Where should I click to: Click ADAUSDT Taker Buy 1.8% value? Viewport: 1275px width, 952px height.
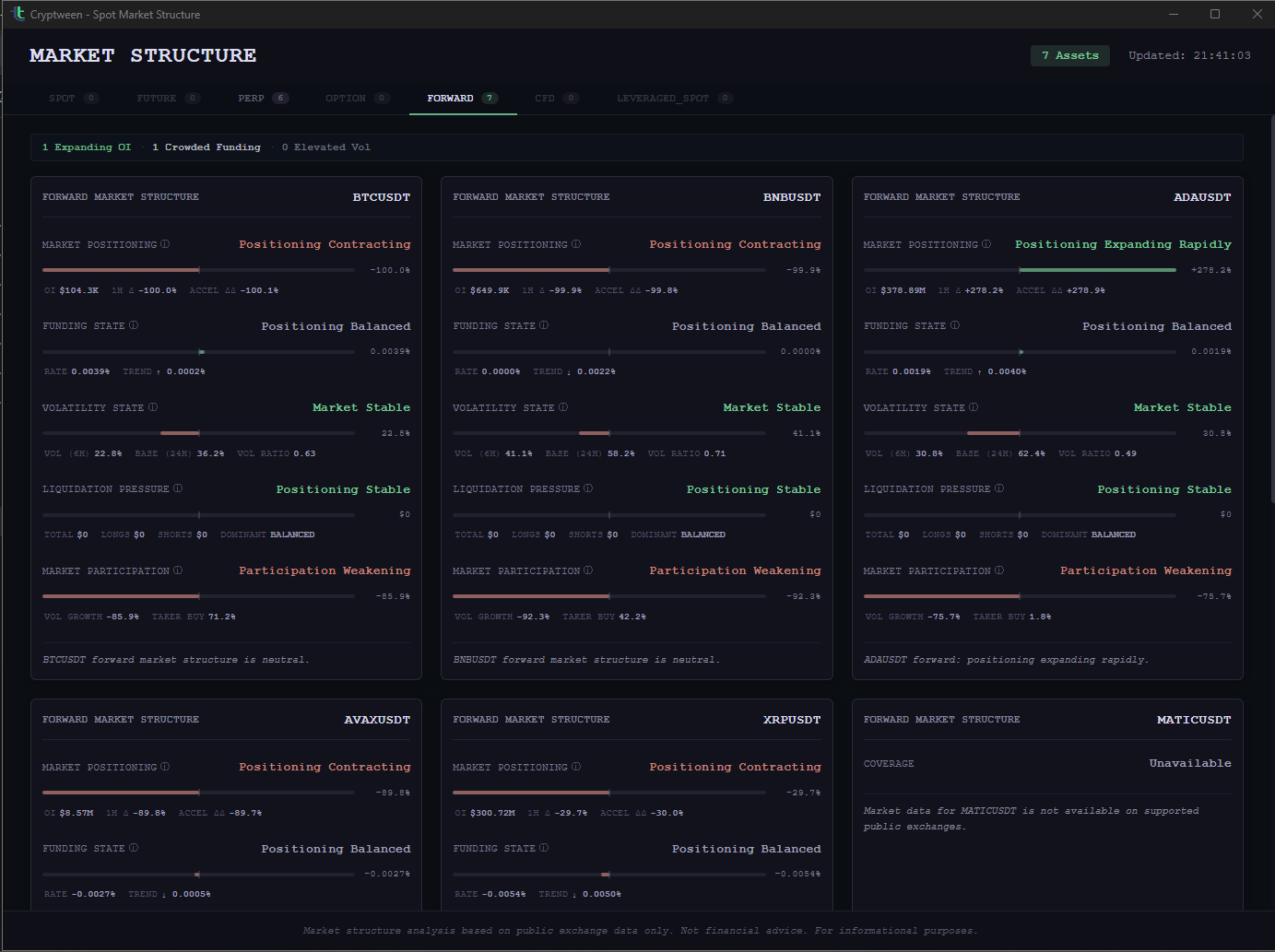(x=1040, y=617)
